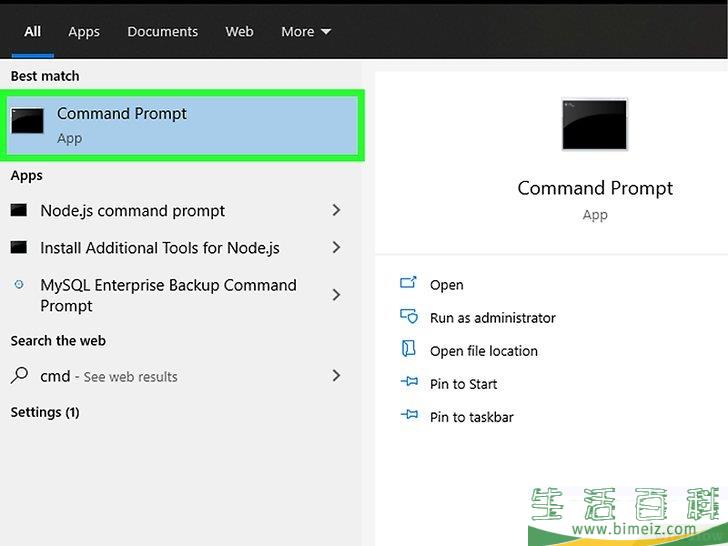Viewport: 728px width, 546px height.
Task: Click the large Command Prompt preview icon
Action: (x=594, y=124)
